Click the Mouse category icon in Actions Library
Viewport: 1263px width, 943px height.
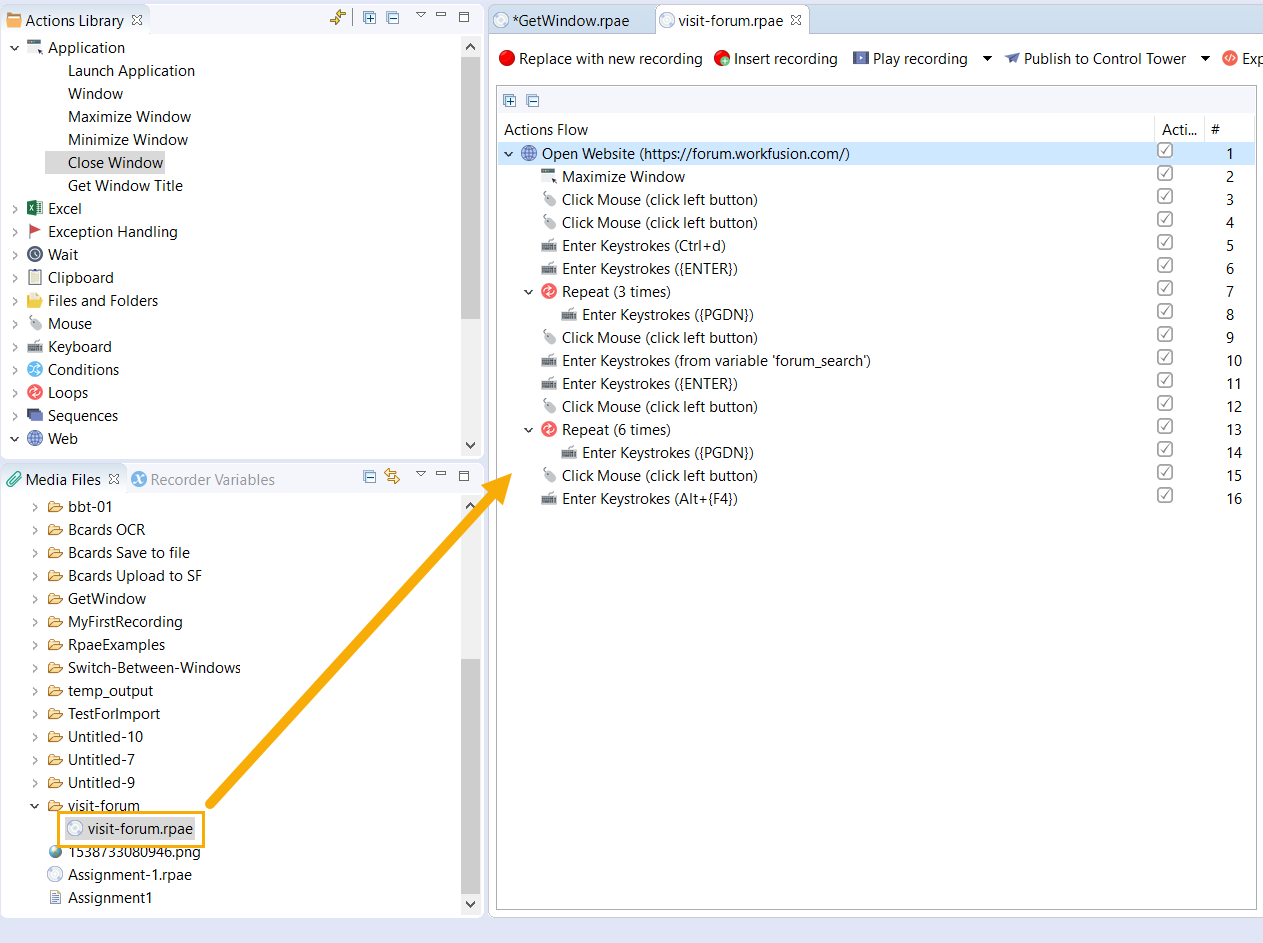click(x=35, y=323)
